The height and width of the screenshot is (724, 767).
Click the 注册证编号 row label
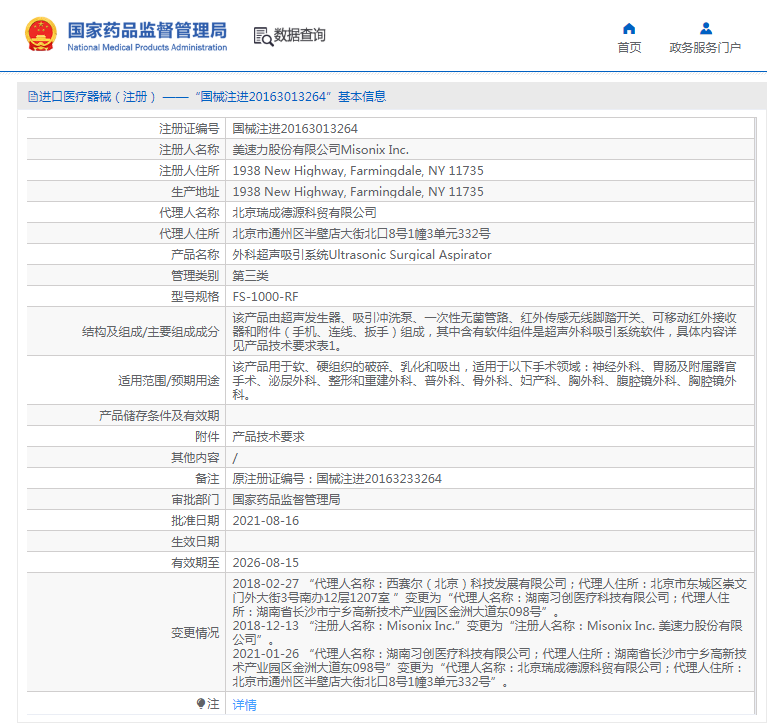[x=189, y=129]
